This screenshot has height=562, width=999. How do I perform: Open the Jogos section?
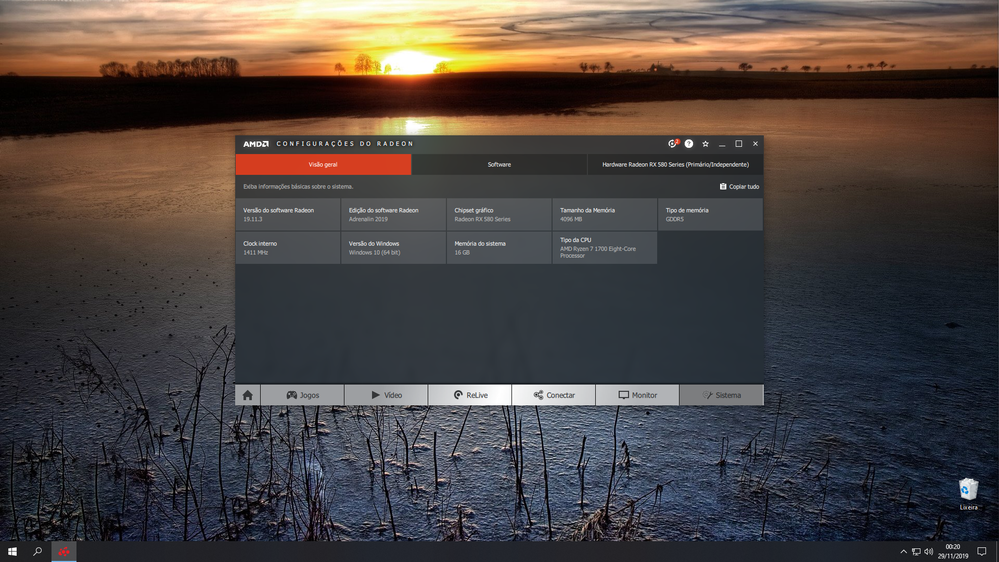[303, 395]
